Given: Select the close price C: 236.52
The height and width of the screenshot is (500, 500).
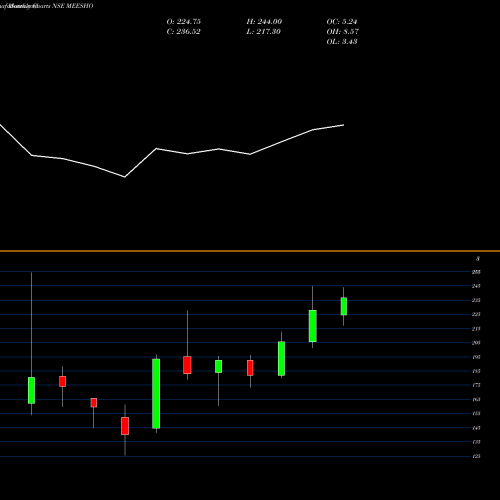Looking at the screenshot, I should (184, 32).
